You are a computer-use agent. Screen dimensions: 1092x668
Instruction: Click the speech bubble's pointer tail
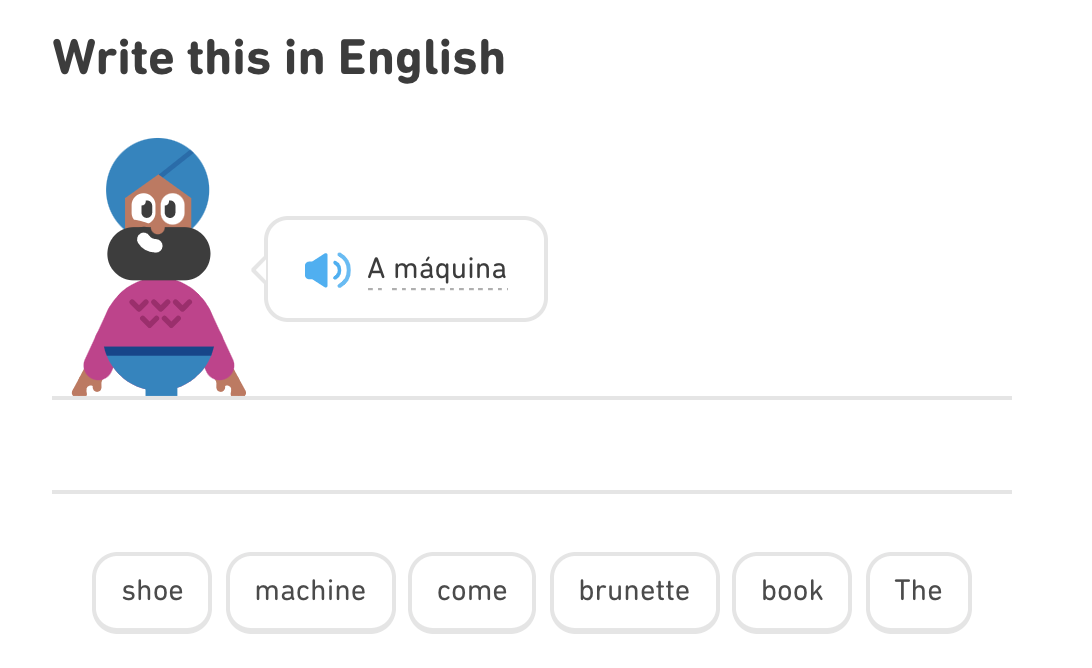pos(259,270)
